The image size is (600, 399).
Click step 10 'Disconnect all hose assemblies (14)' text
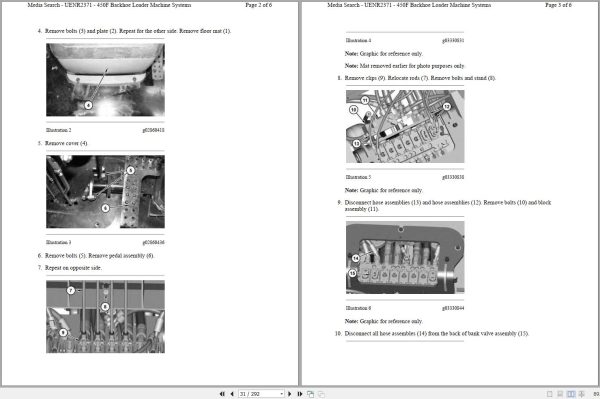[x=436, y=334]
